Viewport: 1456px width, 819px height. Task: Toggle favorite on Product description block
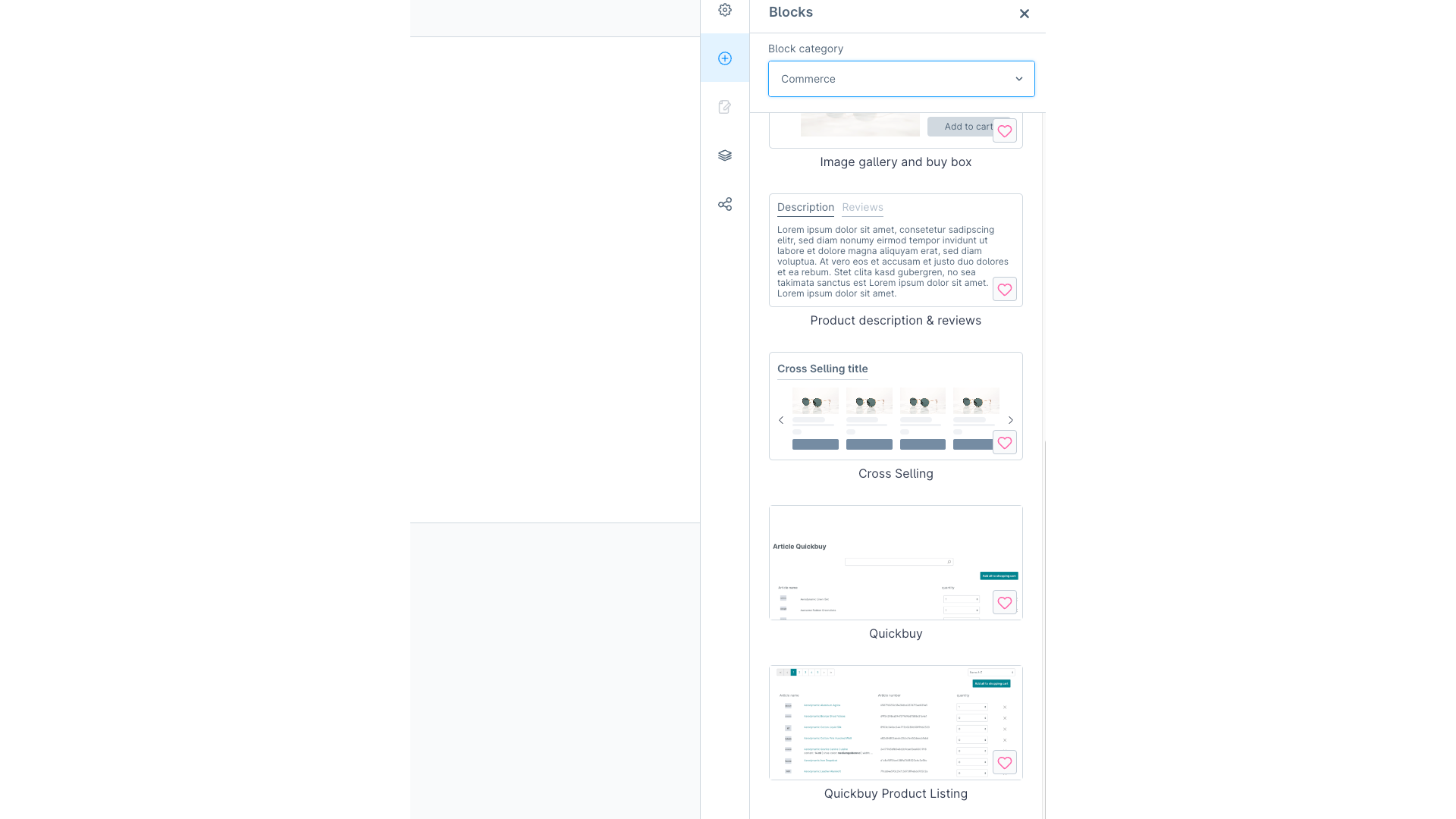click(1004, 289)
